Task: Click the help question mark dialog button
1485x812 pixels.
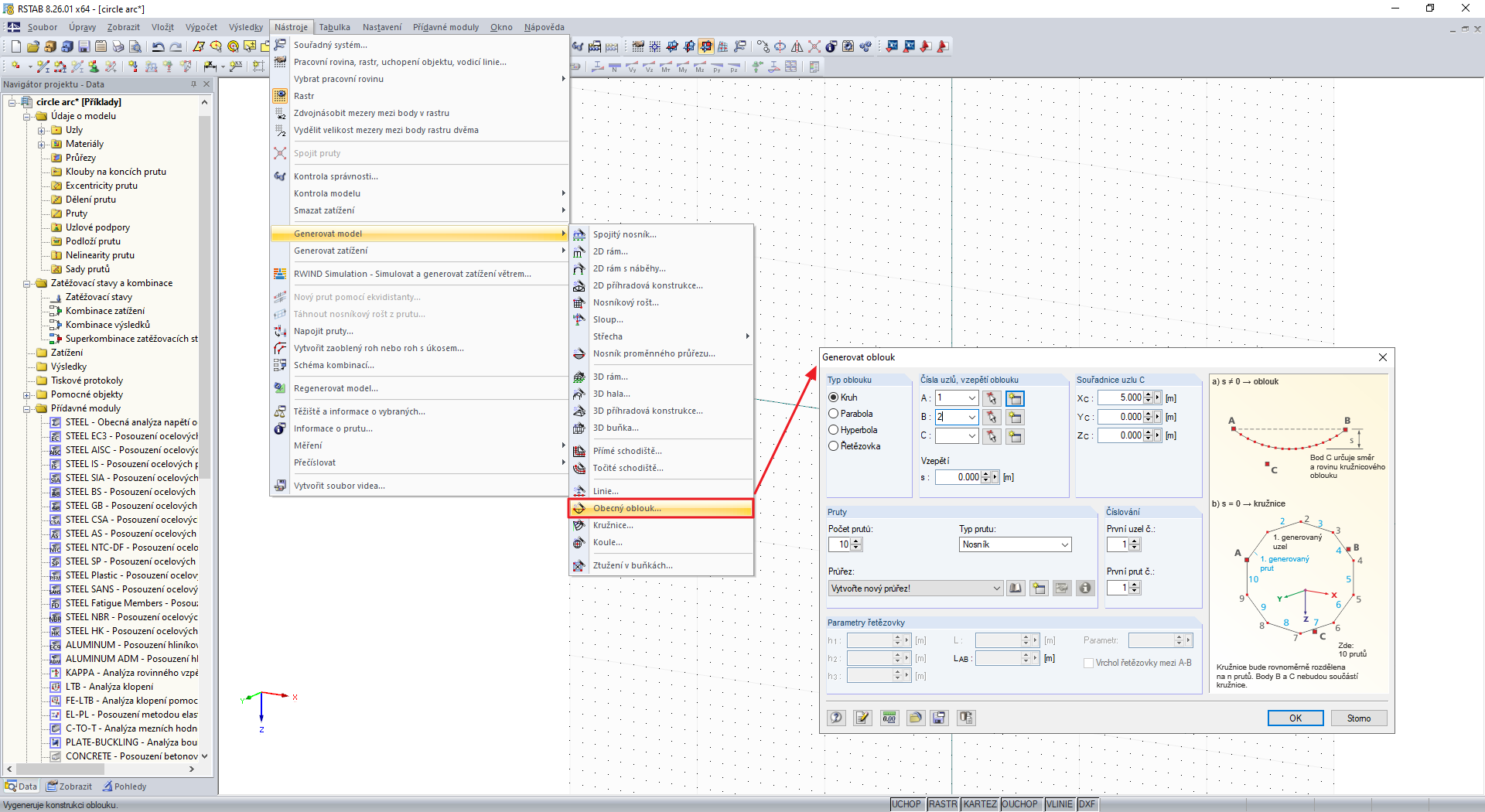Action: coord(836,718)
